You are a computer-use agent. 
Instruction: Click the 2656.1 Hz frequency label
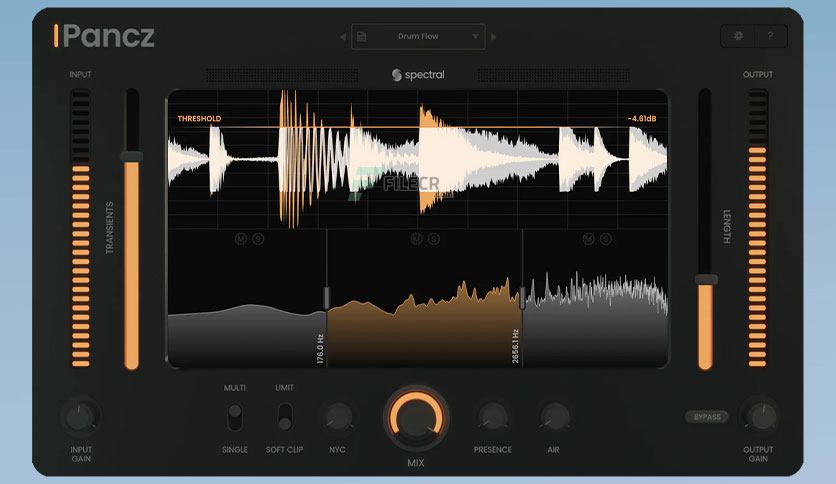515,346
